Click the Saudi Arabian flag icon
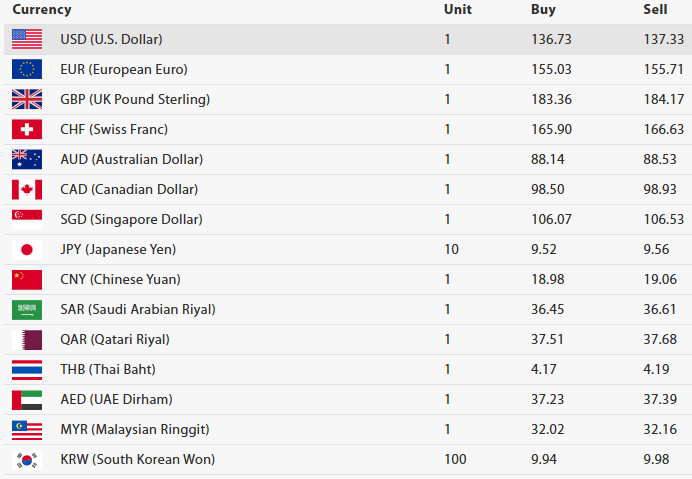This screenshot has height=479, width=692. pyautogui.click(x=27, y=309)
